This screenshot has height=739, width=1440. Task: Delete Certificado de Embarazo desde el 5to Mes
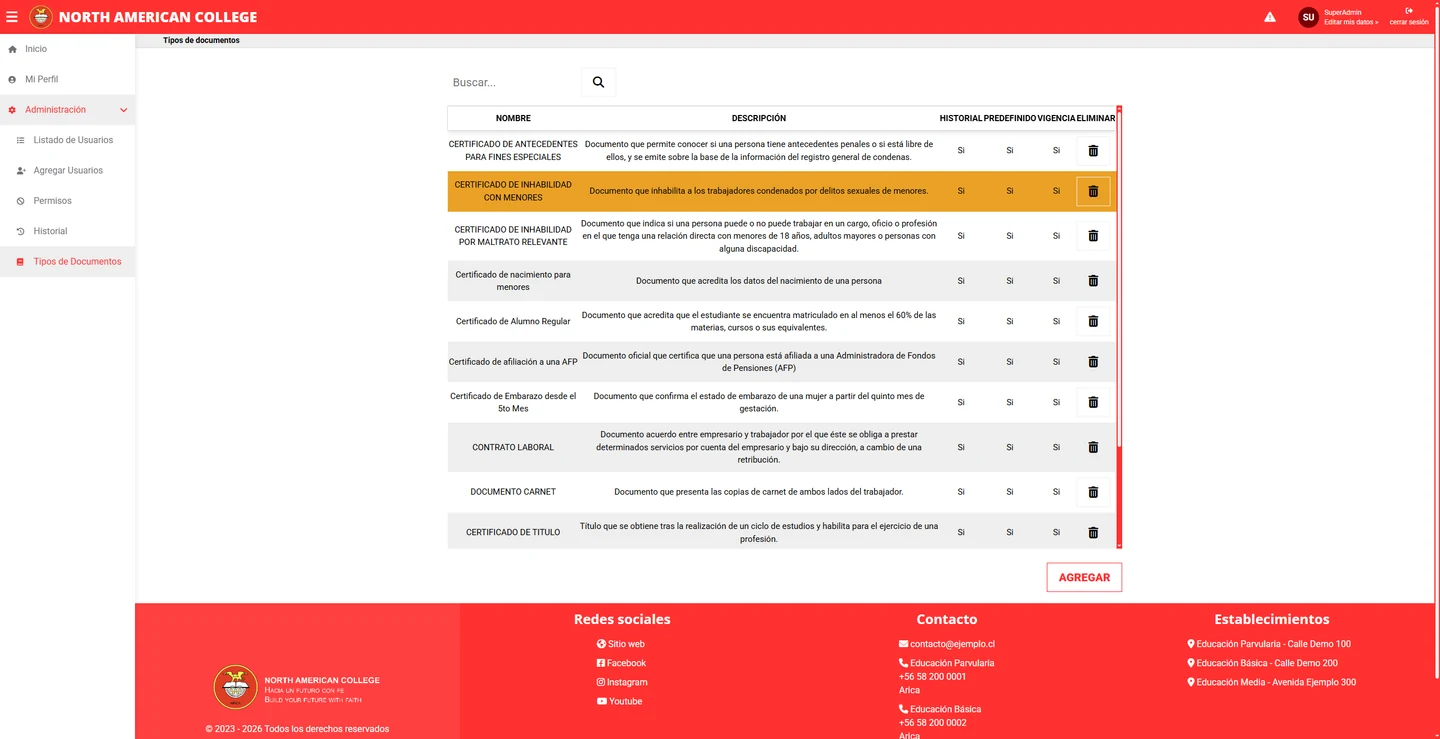pos(1093,402)
